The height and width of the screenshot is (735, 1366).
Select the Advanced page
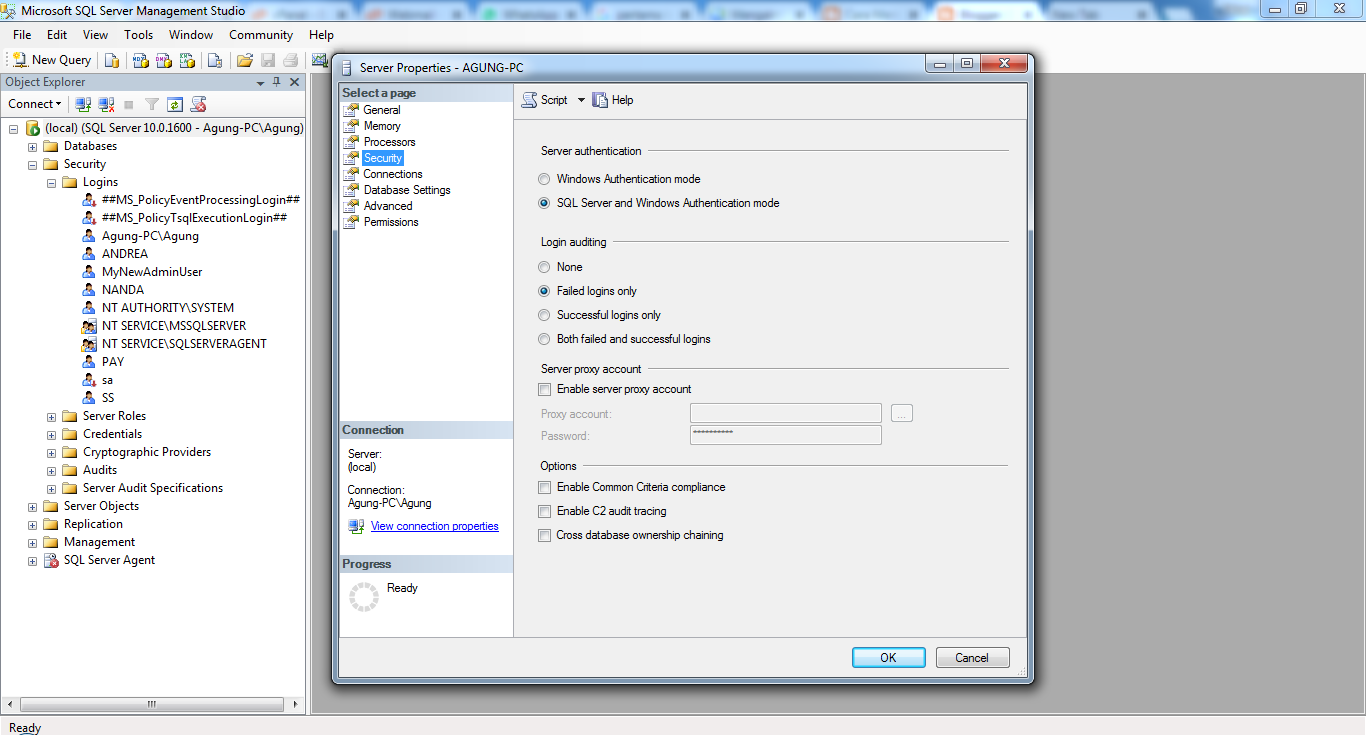pyautogui.click(x=388, y=206)
